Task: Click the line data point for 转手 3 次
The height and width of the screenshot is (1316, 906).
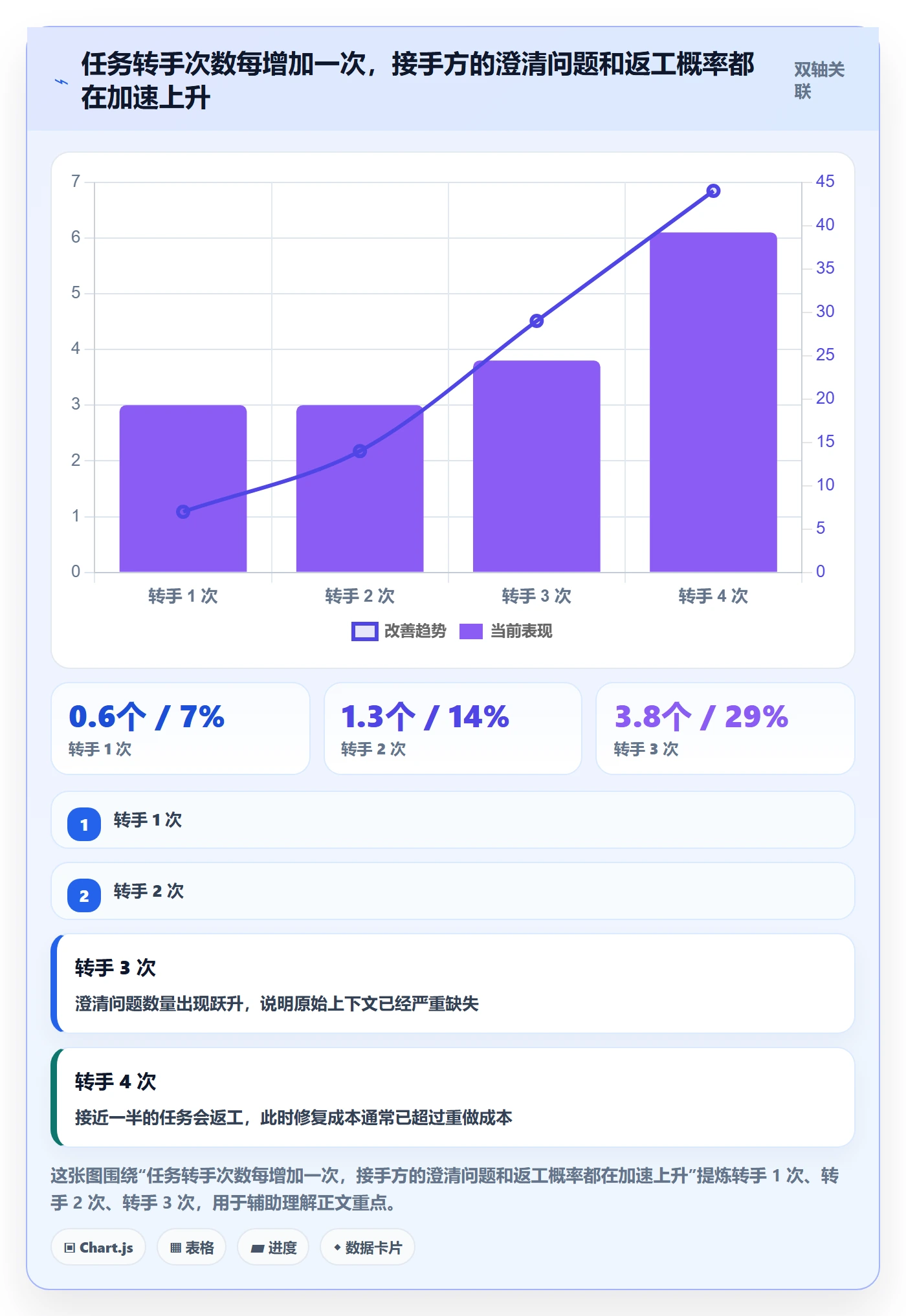Action: [536, 321]
